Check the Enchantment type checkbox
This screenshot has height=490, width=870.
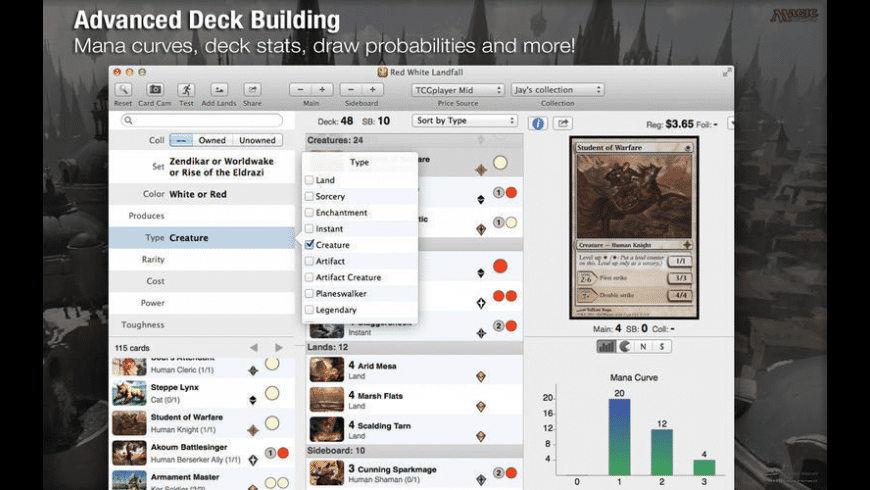point(310,212)
